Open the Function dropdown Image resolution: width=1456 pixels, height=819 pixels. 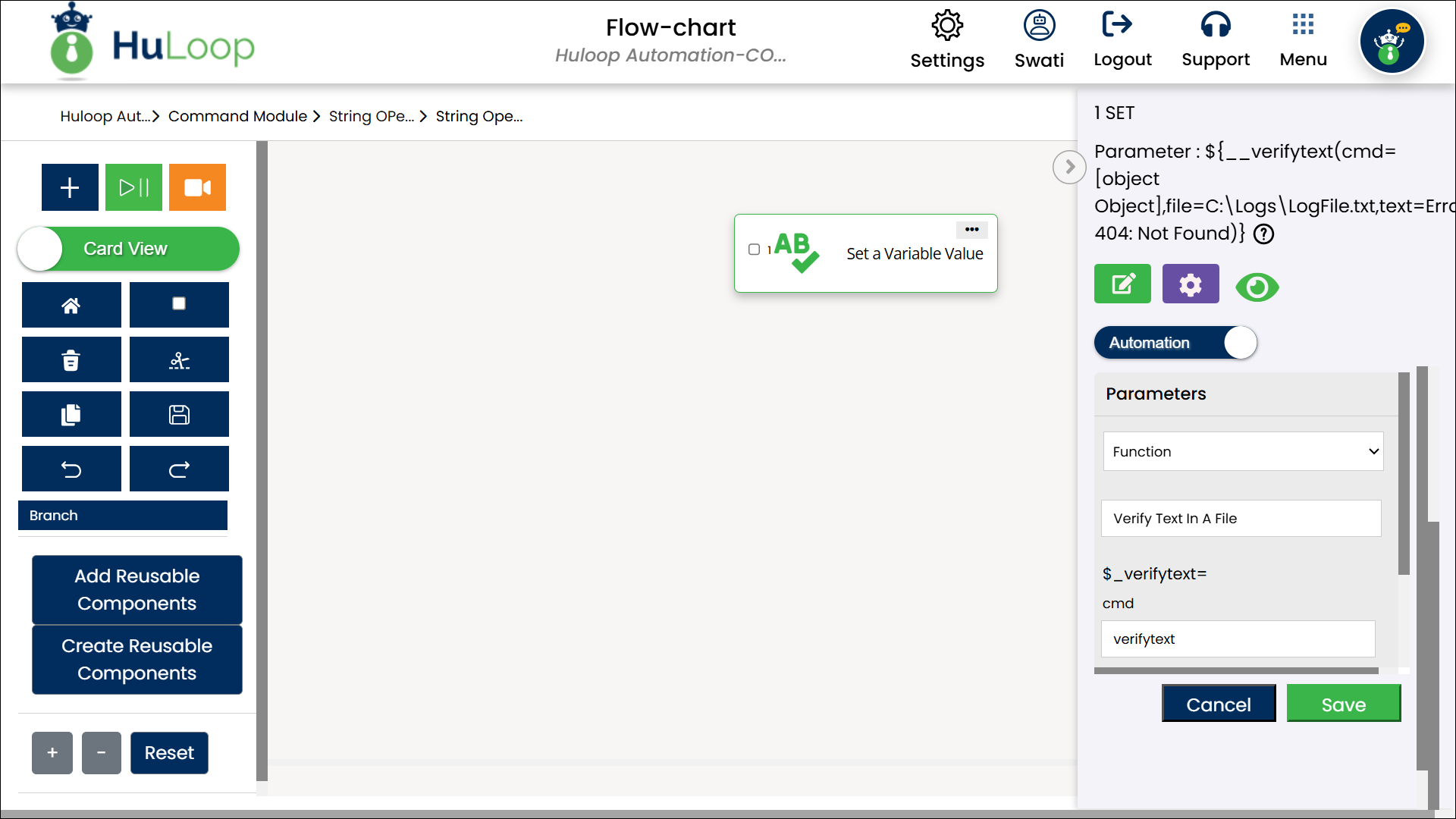point(1243,452)
